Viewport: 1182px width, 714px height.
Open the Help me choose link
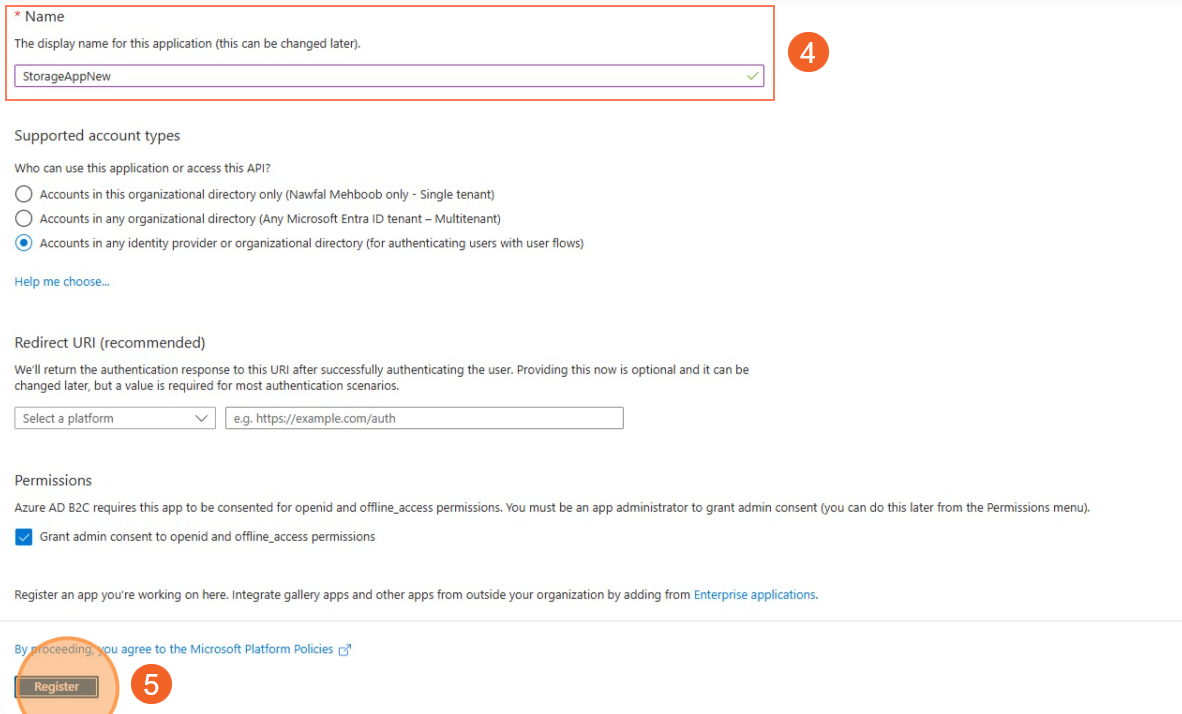tap(62, 282)
